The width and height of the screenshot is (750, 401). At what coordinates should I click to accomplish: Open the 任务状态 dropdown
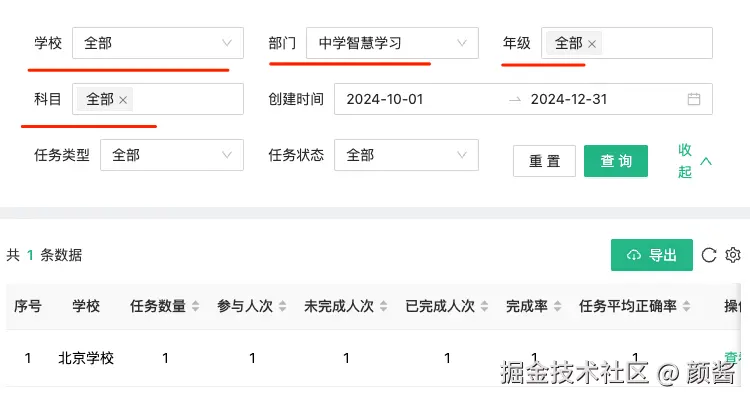406,155
